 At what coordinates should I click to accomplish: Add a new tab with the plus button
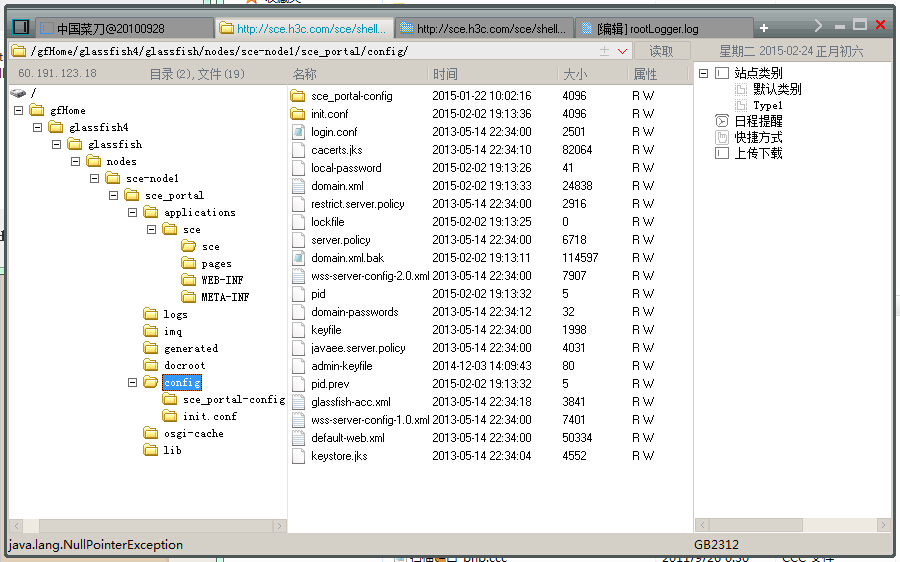click(x=763, y=28)
